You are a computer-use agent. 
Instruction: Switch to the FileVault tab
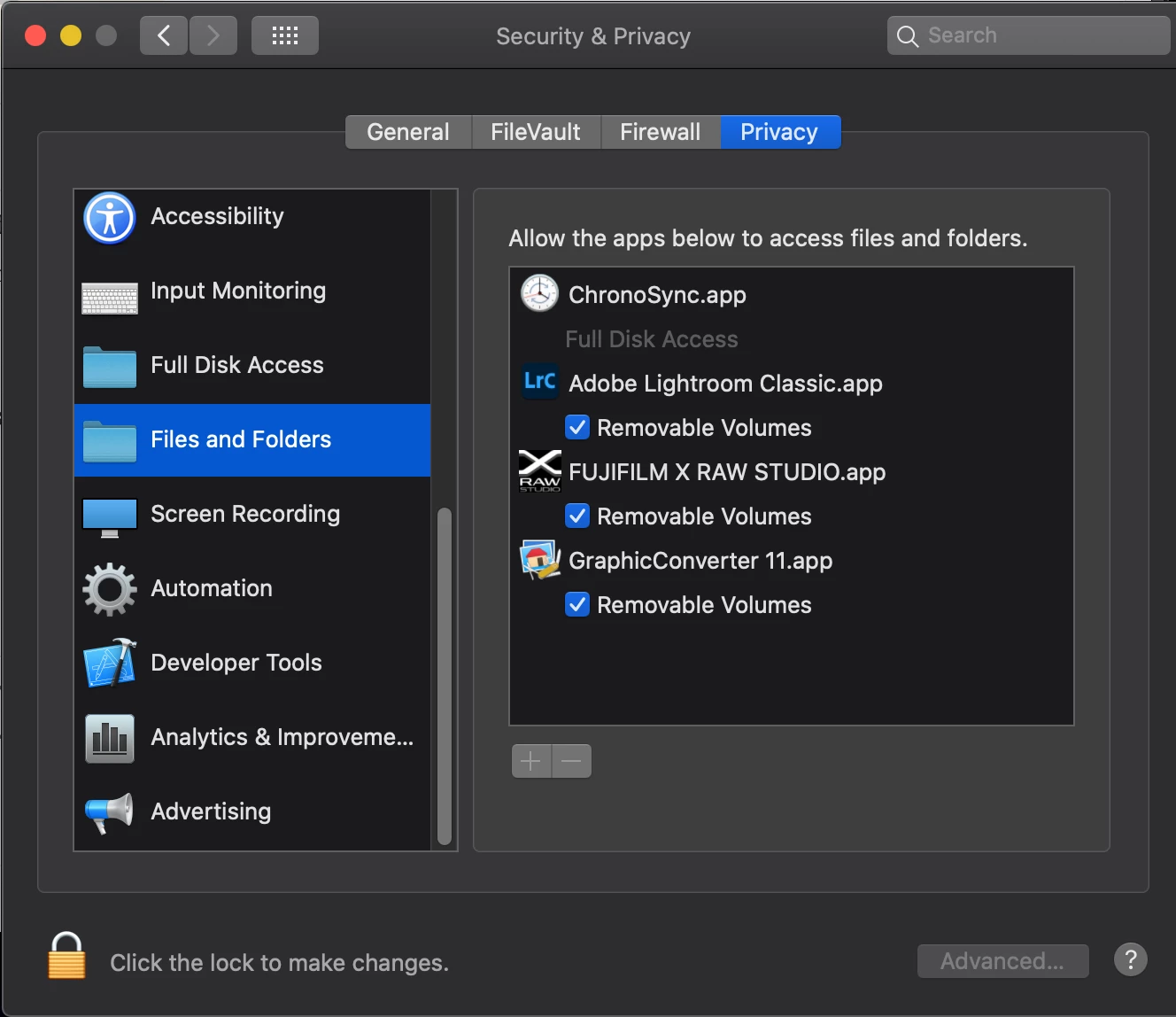(536, 132)
